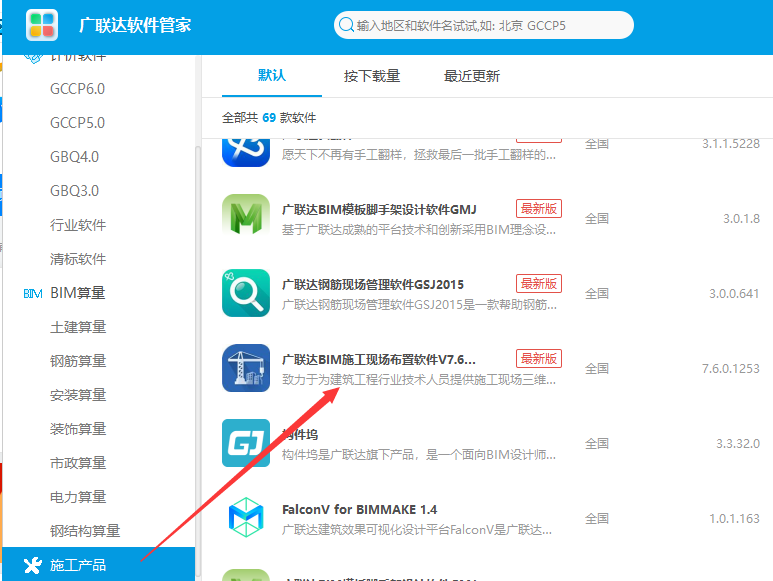
Task: Open the BIM算量 section heading
Action: coord(78,293)
